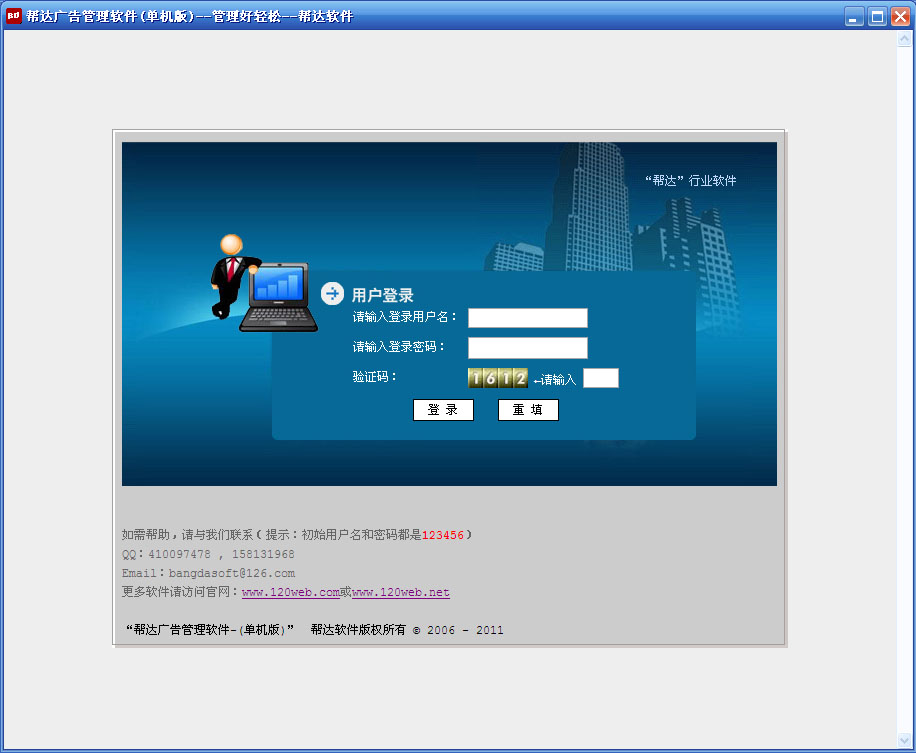Click the round arrow icon beside 用户登录
Image resolution: width=916 pixels, height=753 pixels.
click(332, 294)
